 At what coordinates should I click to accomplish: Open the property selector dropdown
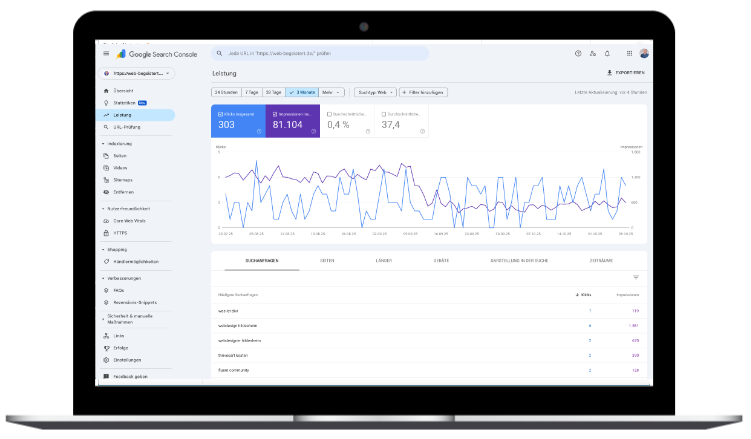point(138,74)
